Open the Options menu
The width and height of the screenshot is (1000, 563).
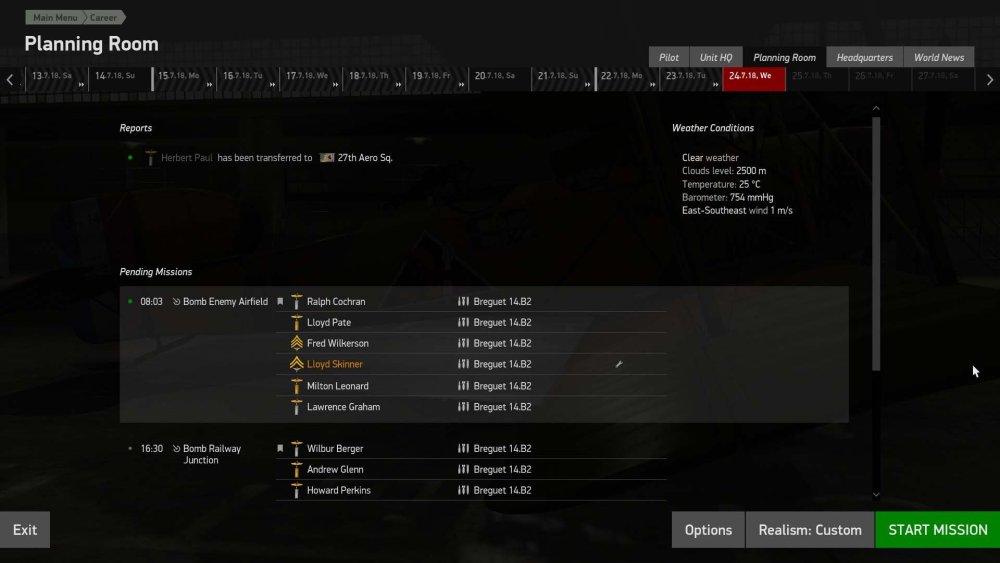(708, 530)
